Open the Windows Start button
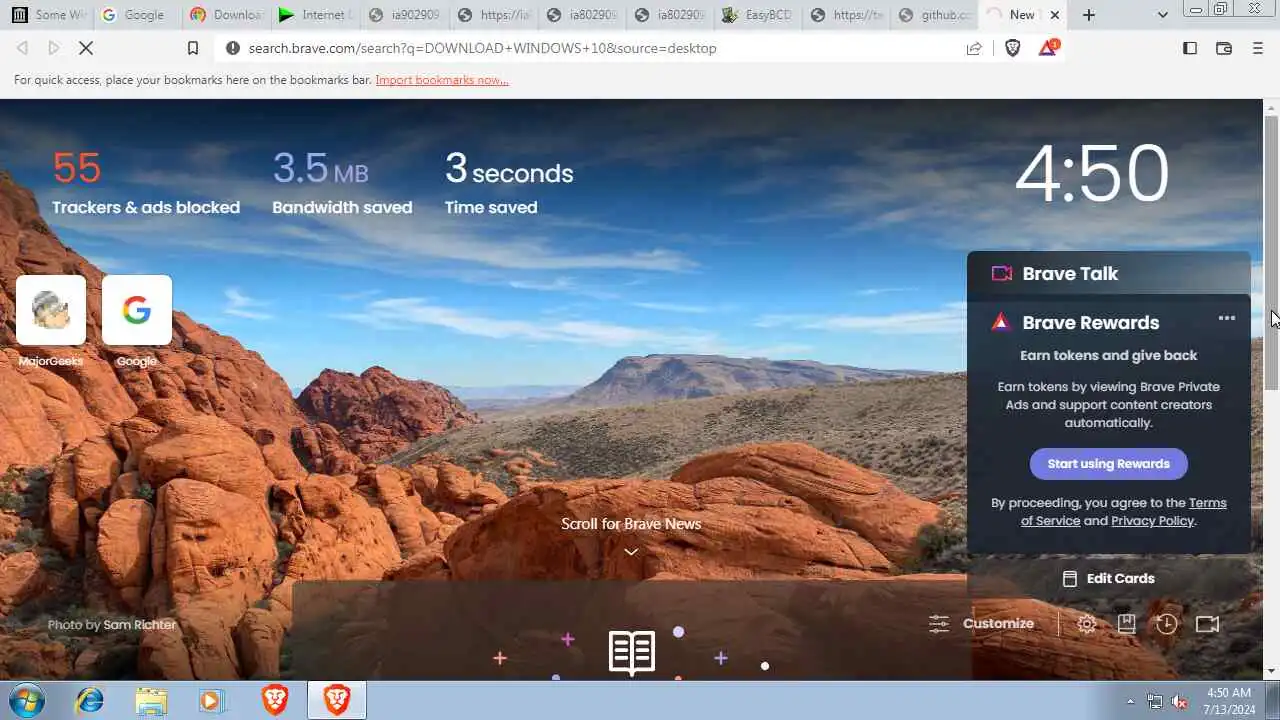1280x720 pixels. [28, 700]
